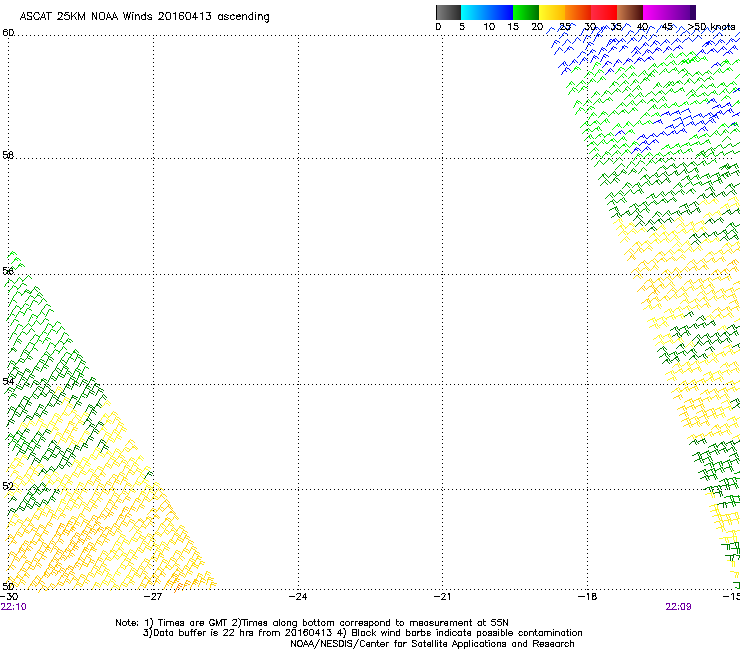Pick the yellow 20-25 knots legend segment
The height and width of the screenshot is (650, 740).
click(x=552, y=12)
